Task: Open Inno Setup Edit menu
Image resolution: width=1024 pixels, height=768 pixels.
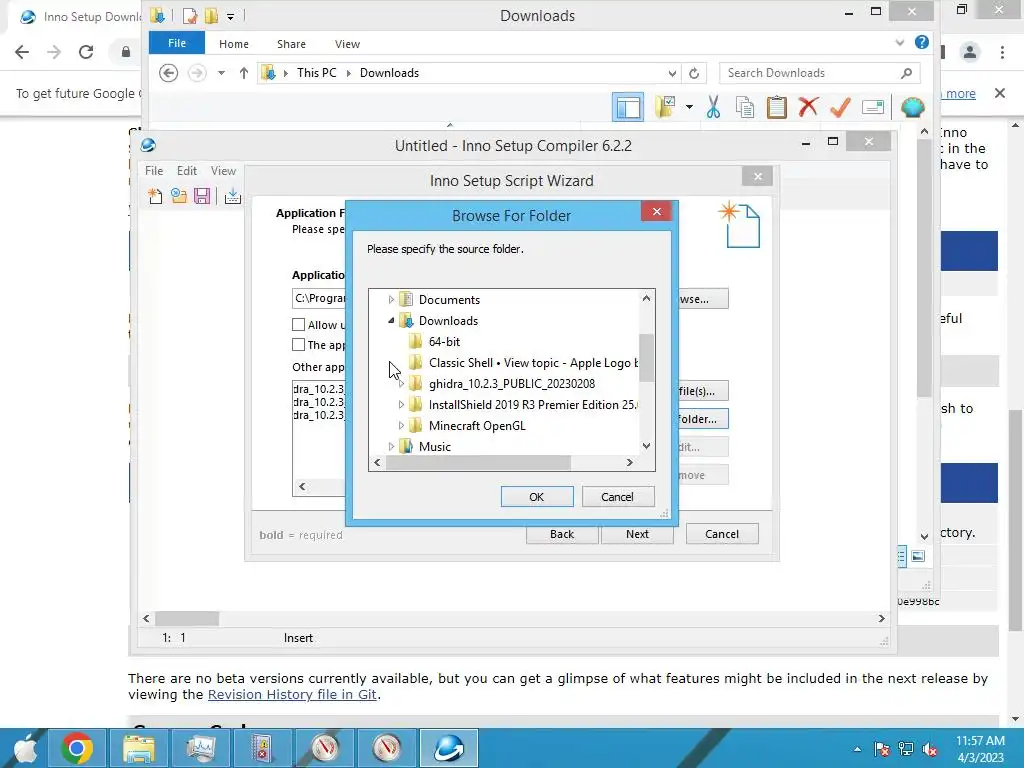Action: [x=187, y=170]
